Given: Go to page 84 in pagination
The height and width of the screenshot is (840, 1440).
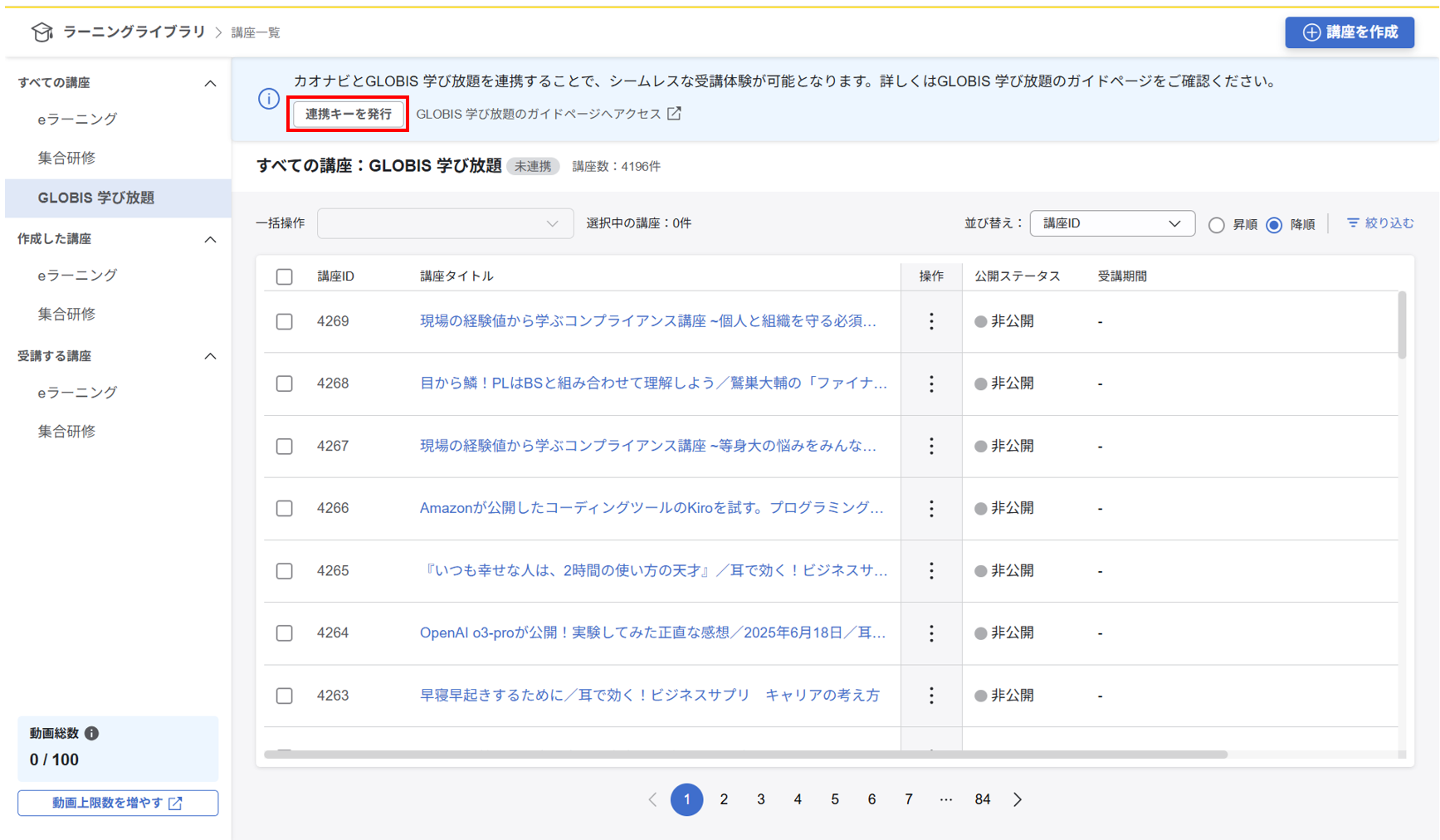Looking at the screenshot, I should click(982, 799).
